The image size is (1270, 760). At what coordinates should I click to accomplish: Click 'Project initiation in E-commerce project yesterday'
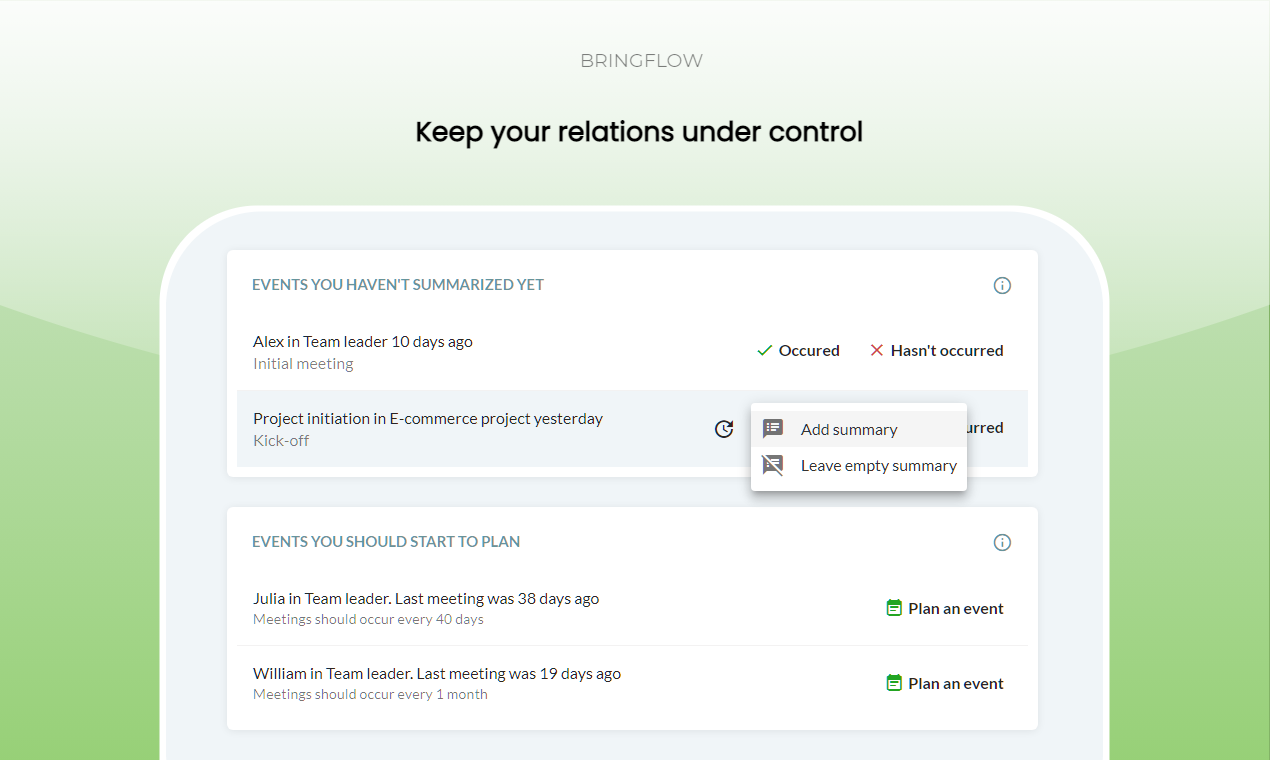[x=428, y=419]
